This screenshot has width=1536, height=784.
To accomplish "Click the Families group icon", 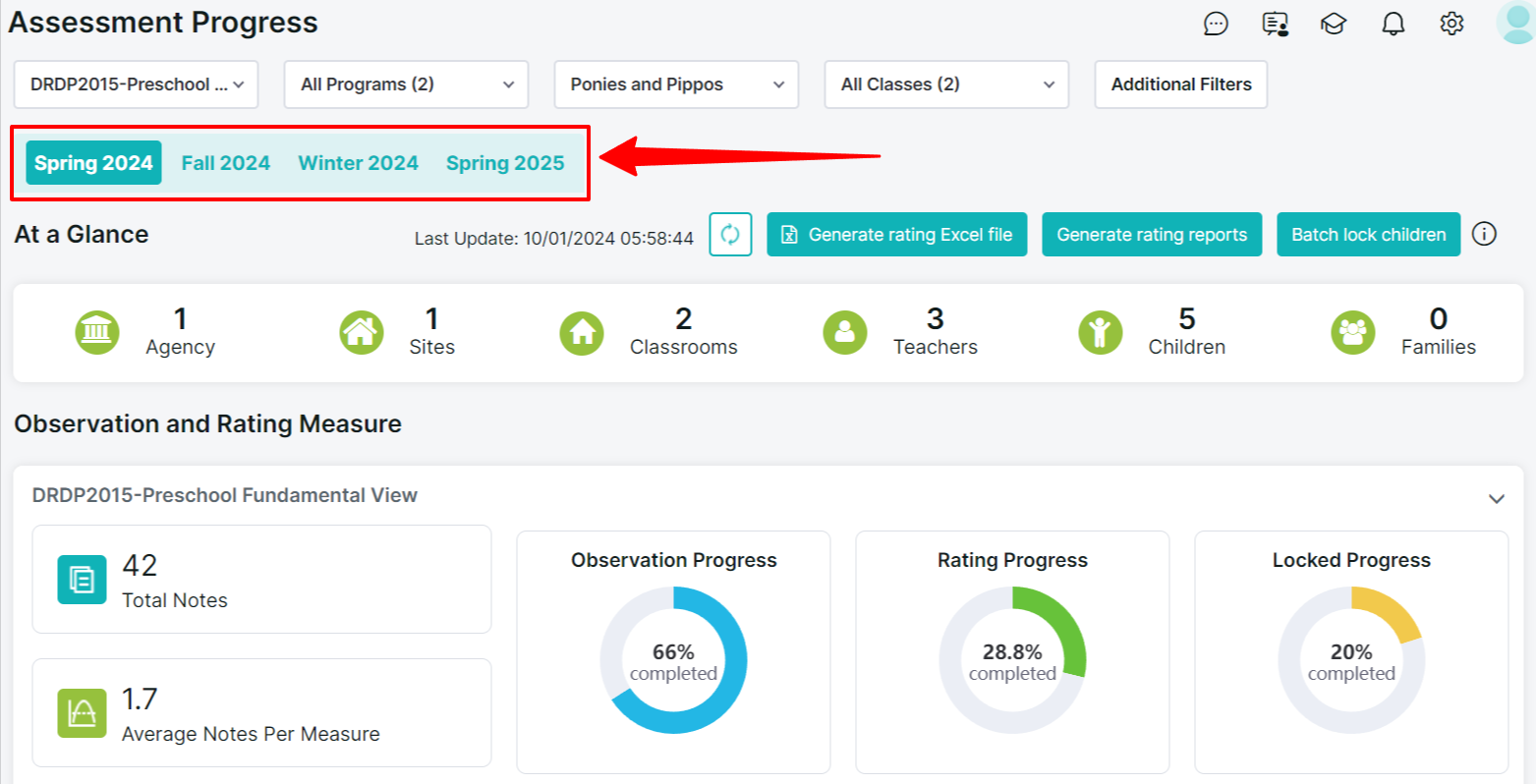I will [1353, 332].
